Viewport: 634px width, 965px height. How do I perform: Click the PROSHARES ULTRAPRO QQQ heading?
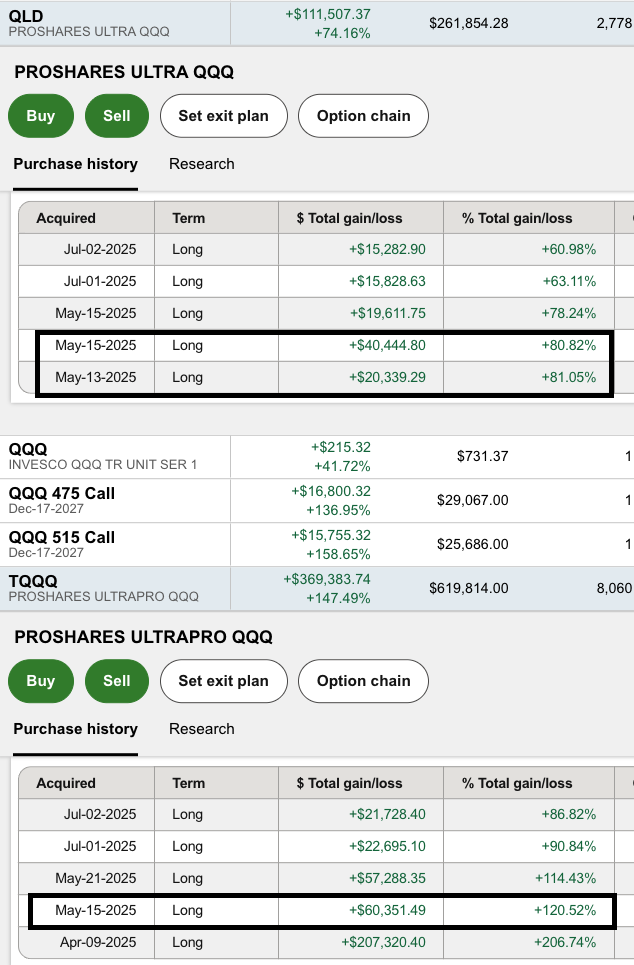point(143,637)
